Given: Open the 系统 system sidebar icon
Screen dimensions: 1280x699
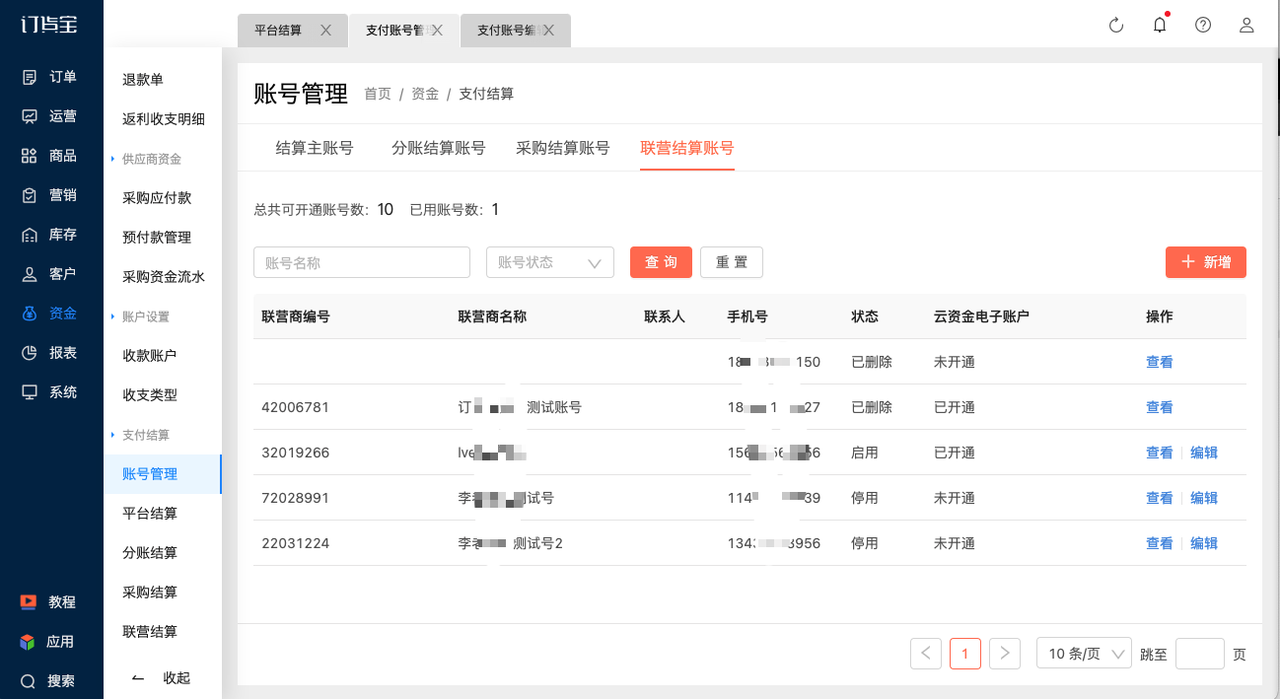Looking at the screenshot, I should click(30, 392).
